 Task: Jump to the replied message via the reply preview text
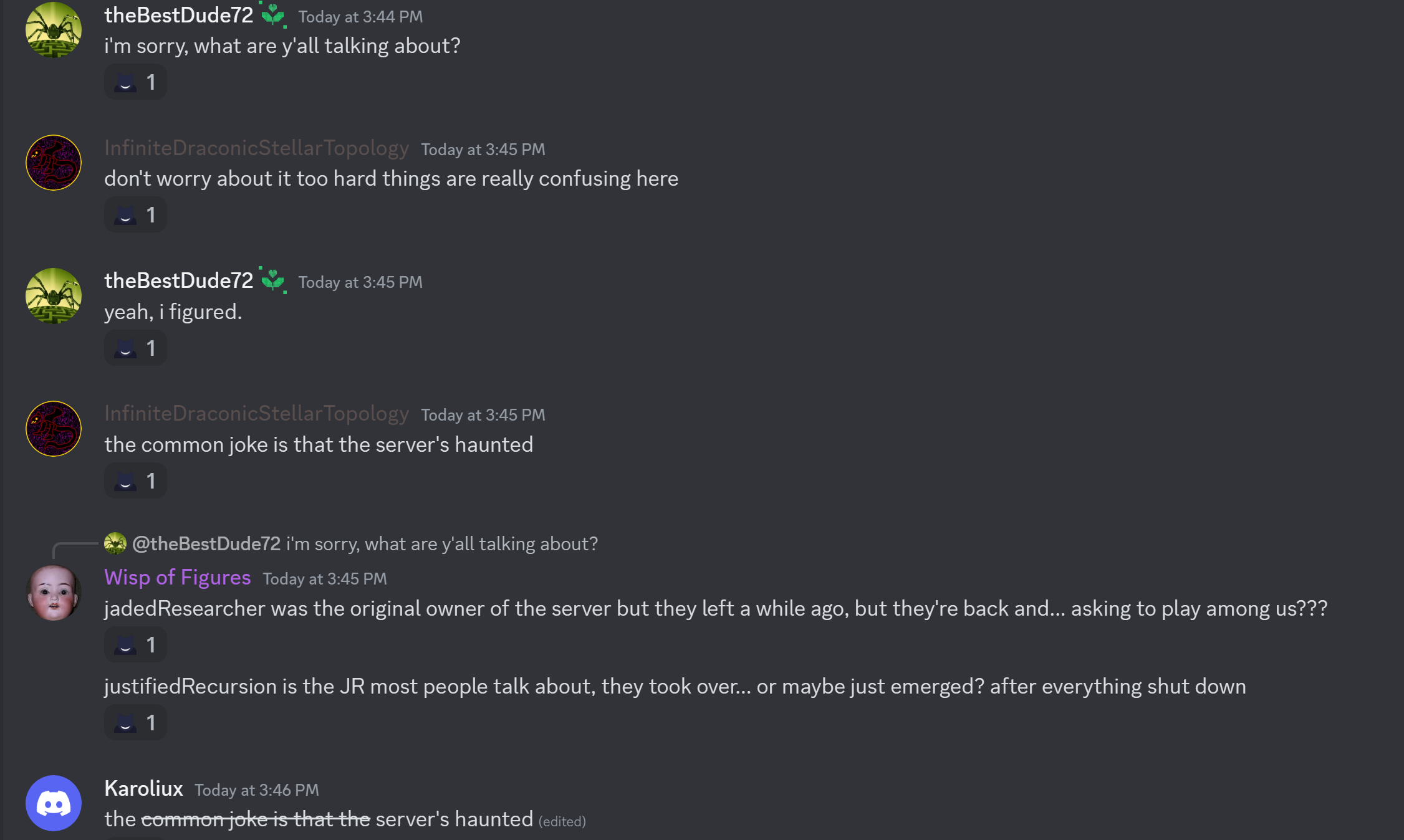(x=441, y=544)
